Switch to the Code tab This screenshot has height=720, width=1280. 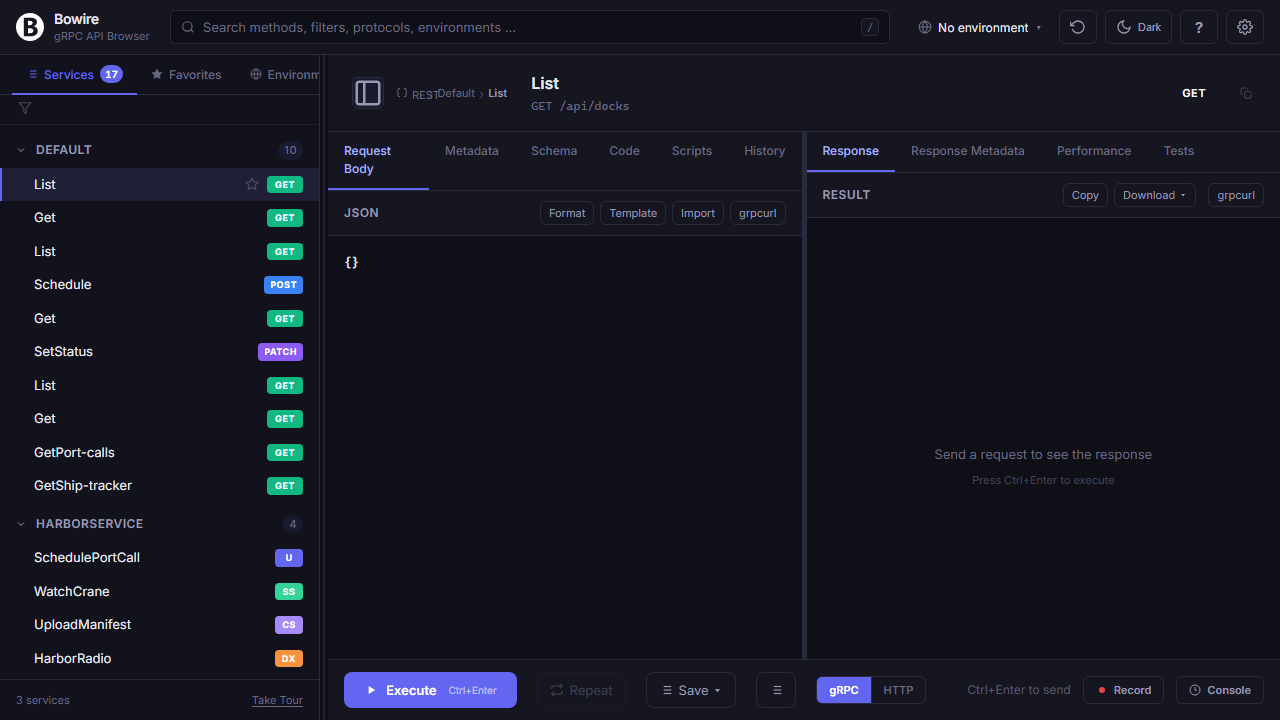624,151
